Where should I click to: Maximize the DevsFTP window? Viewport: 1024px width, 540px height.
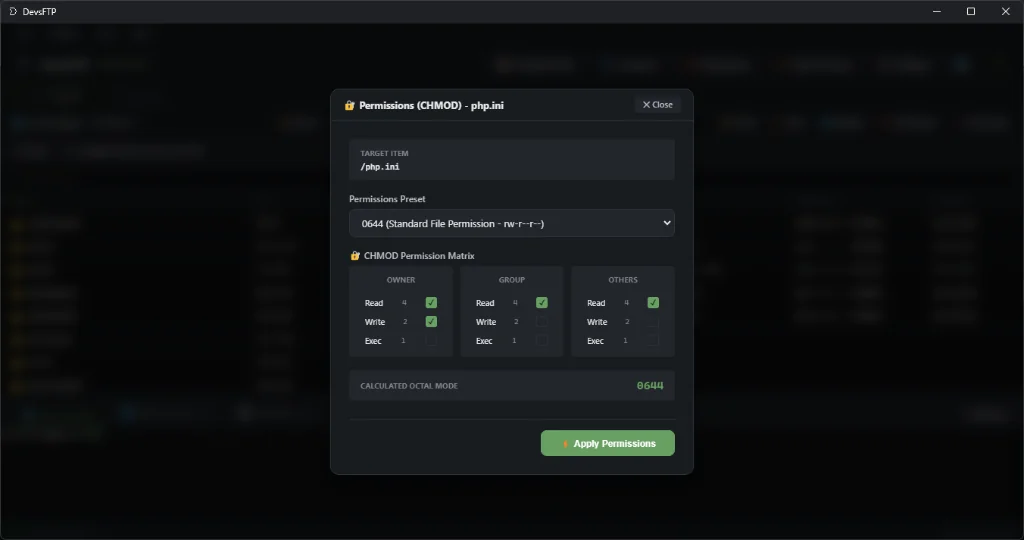coord(970,11)
